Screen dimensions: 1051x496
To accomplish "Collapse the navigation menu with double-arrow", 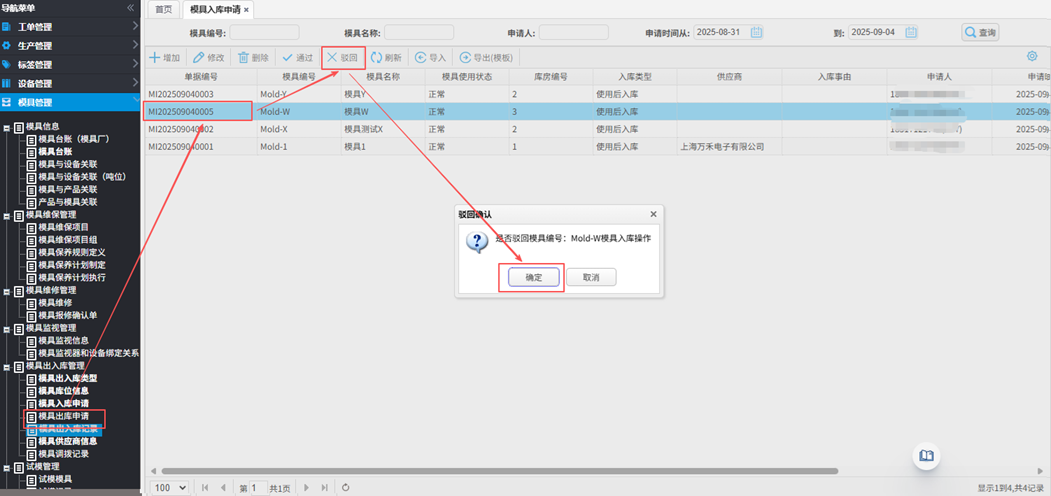I will (x=130, y=8).
